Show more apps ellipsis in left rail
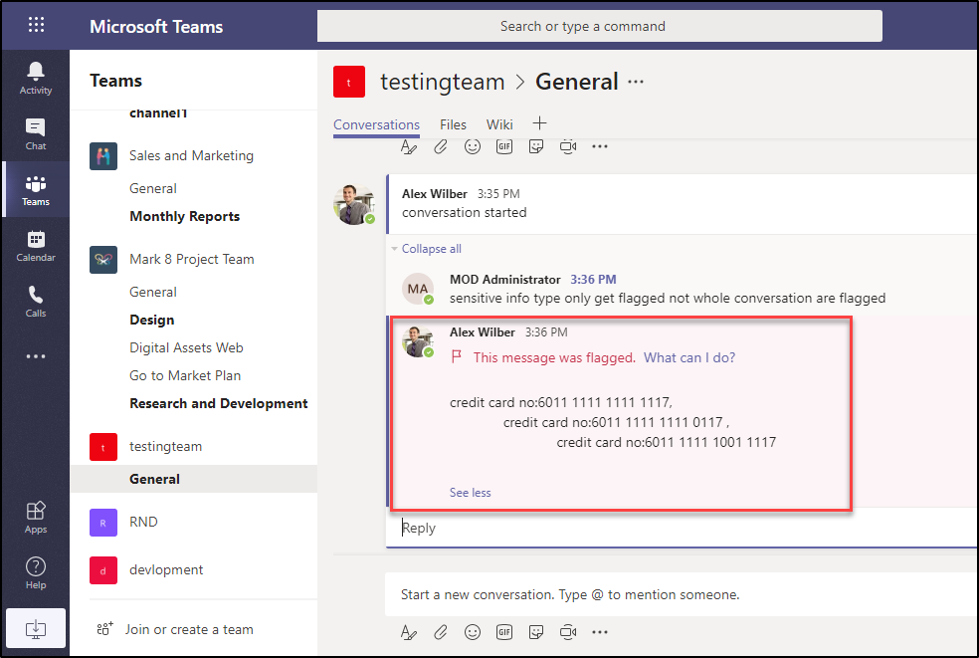979x658 pixels. tap(36, 356)
